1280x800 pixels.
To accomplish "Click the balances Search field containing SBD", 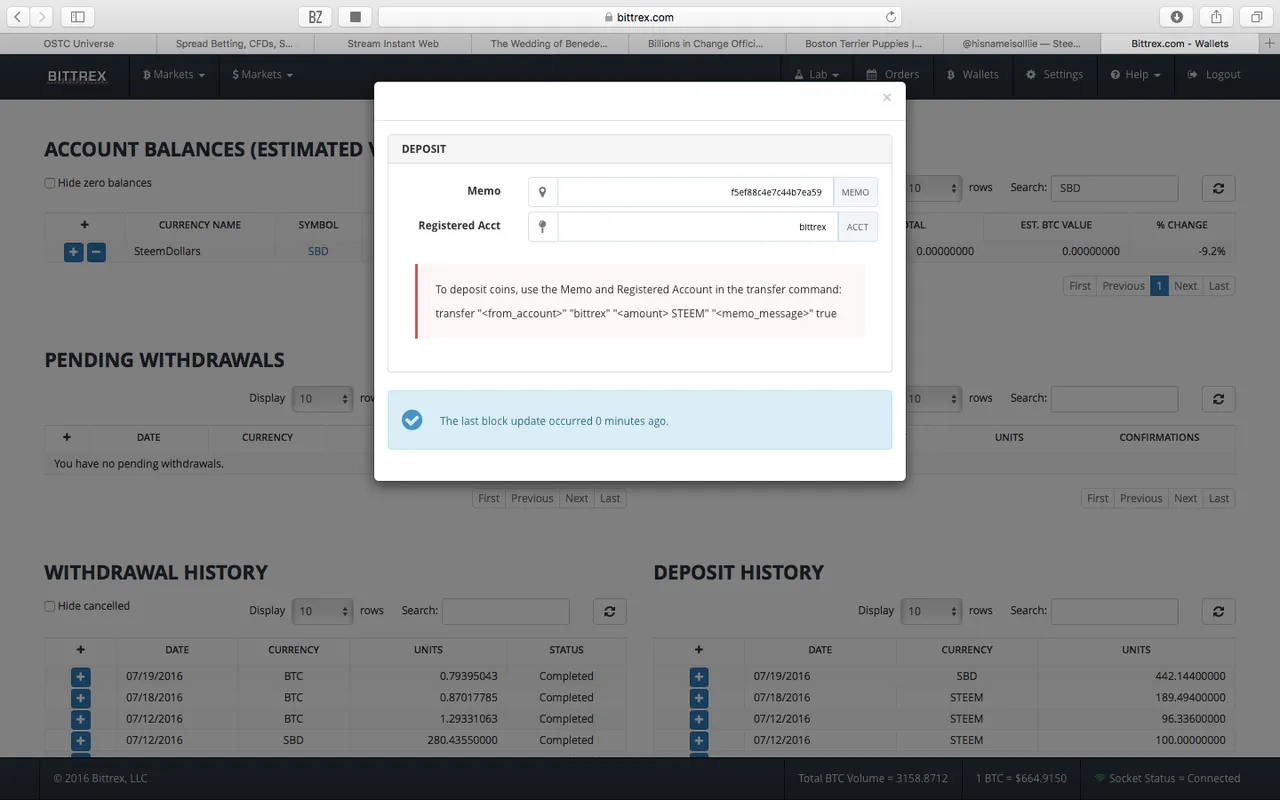I will coord(1114,188).
